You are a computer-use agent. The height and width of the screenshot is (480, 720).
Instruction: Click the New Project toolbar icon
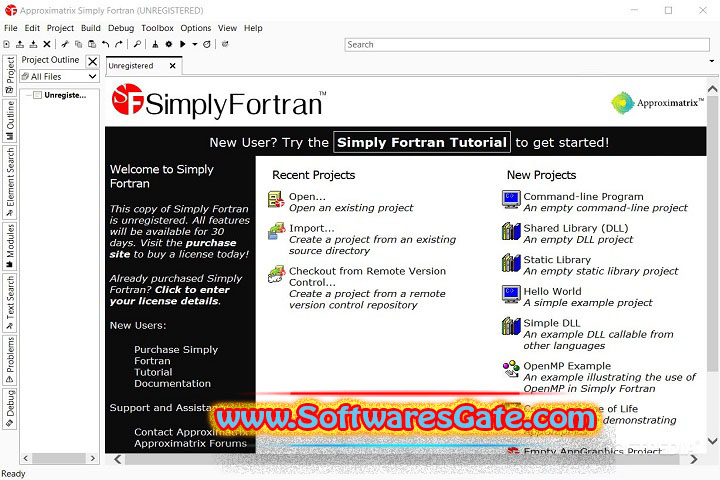6,44
